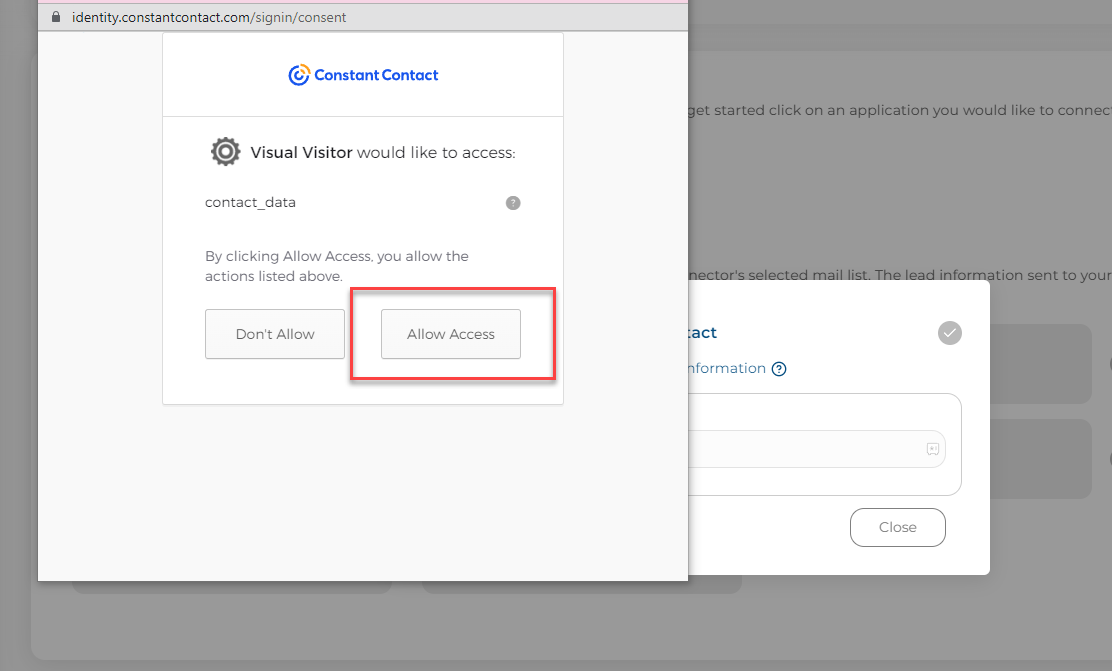Image resolution: width=1112 pixels, height=671 pixels.
Task: Click the contact card icon inside input field
Action: click(x=933, y=449)
